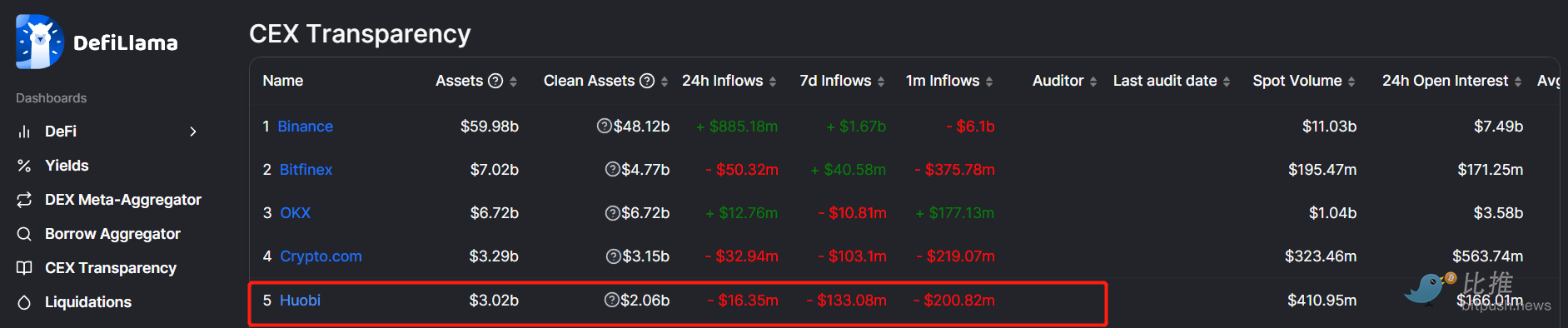The width and height of the screenshot is (1568, 328).
Task: Click Binance assets value $59.98b
Action: 490,127
